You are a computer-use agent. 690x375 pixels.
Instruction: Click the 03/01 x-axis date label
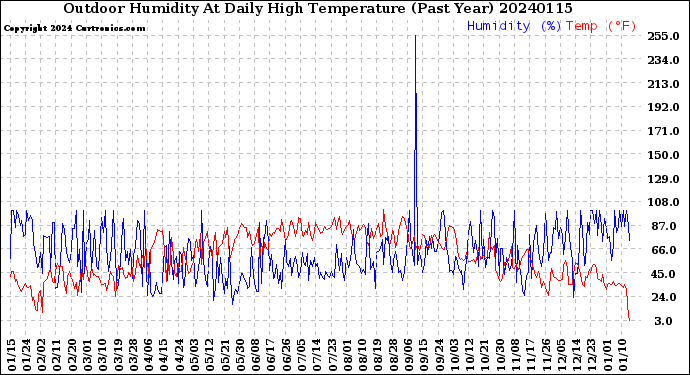coord(88,355)
